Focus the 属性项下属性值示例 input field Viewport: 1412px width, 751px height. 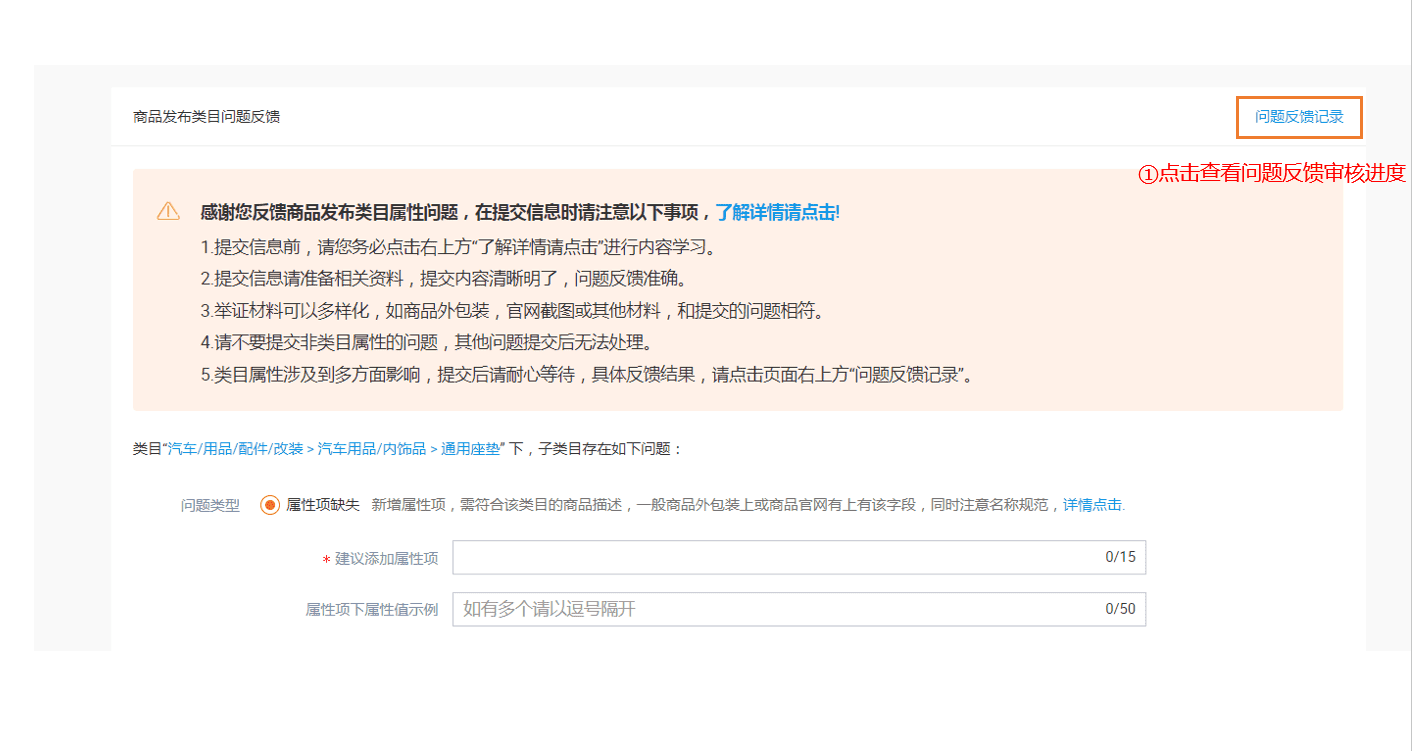click(x=799, y=609)
